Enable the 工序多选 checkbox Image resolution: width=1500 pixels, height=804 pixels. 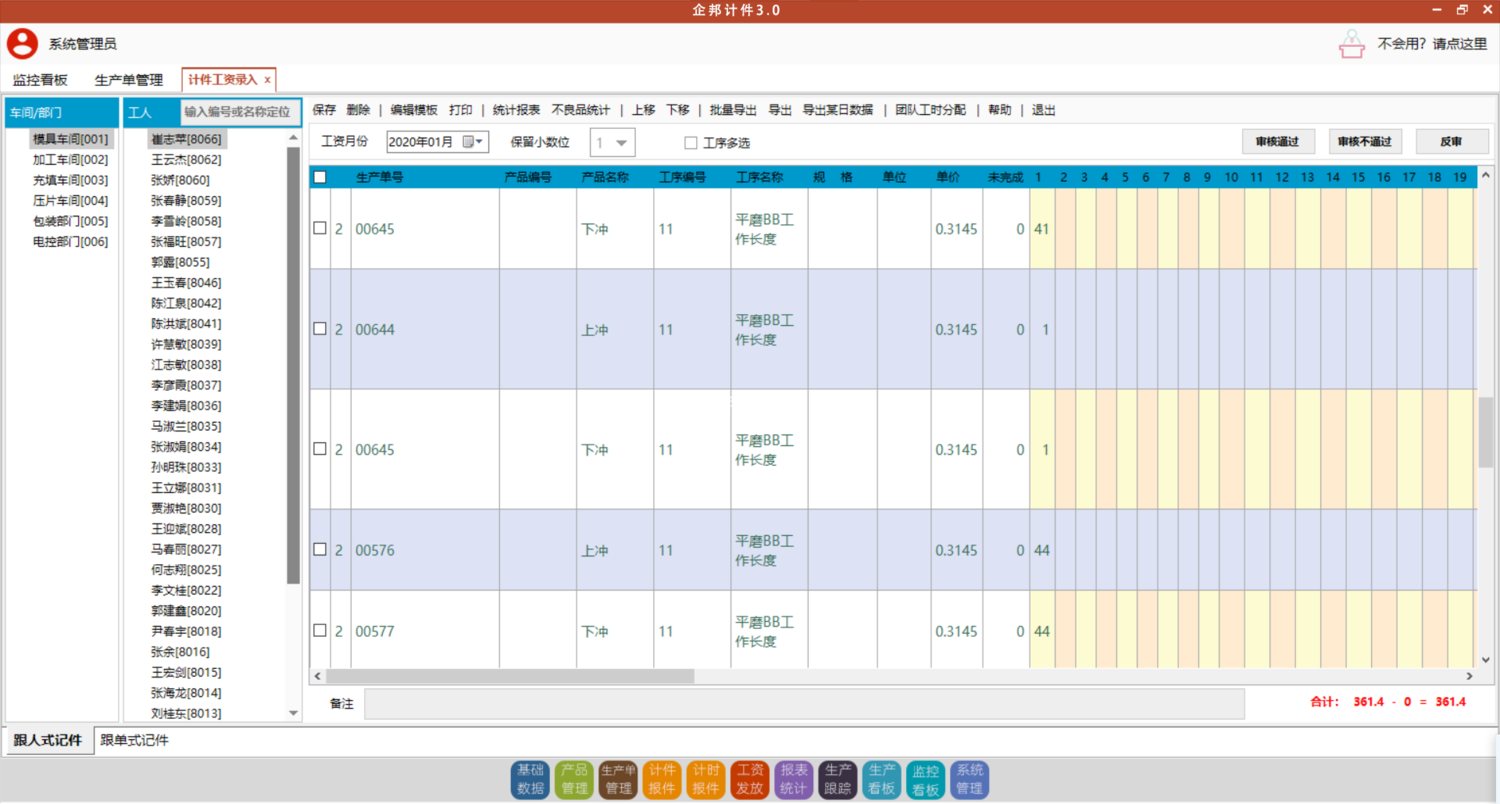click(691, 143)
